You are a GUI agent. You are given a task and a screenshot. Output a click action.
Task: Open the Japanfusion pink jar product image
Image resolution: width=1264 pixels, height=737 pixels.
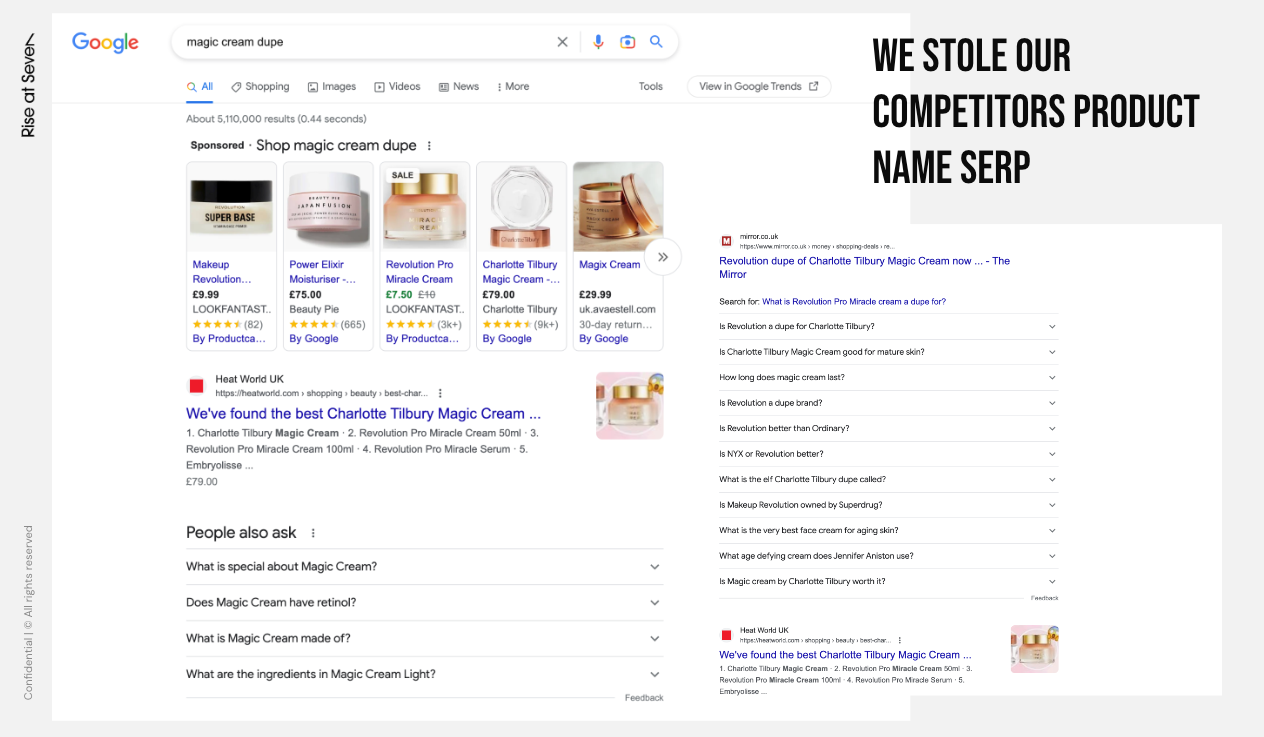click(x=328, y=207)
